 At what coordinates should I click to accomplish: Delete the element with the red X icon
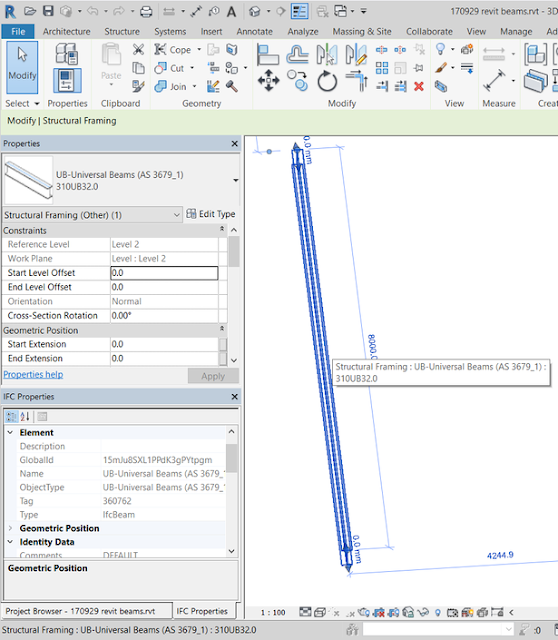coord(419,86)
